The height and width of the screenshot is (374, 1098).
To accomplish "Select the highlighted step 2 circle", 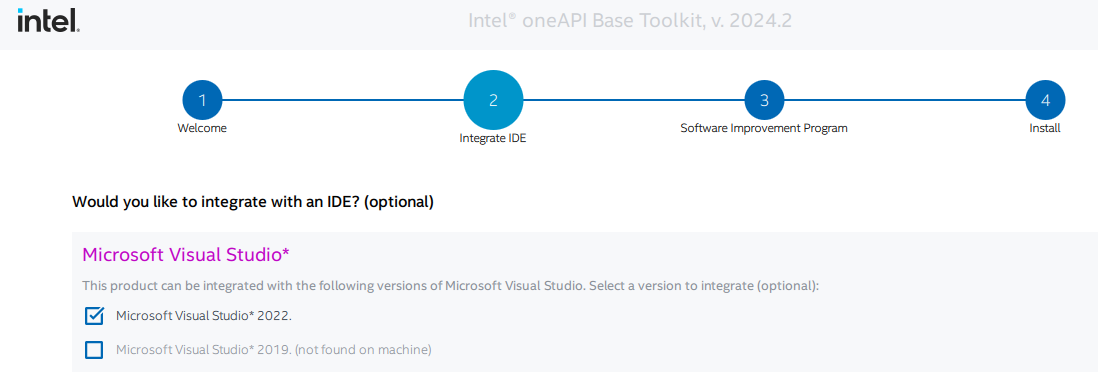I will tap(493, 100).
